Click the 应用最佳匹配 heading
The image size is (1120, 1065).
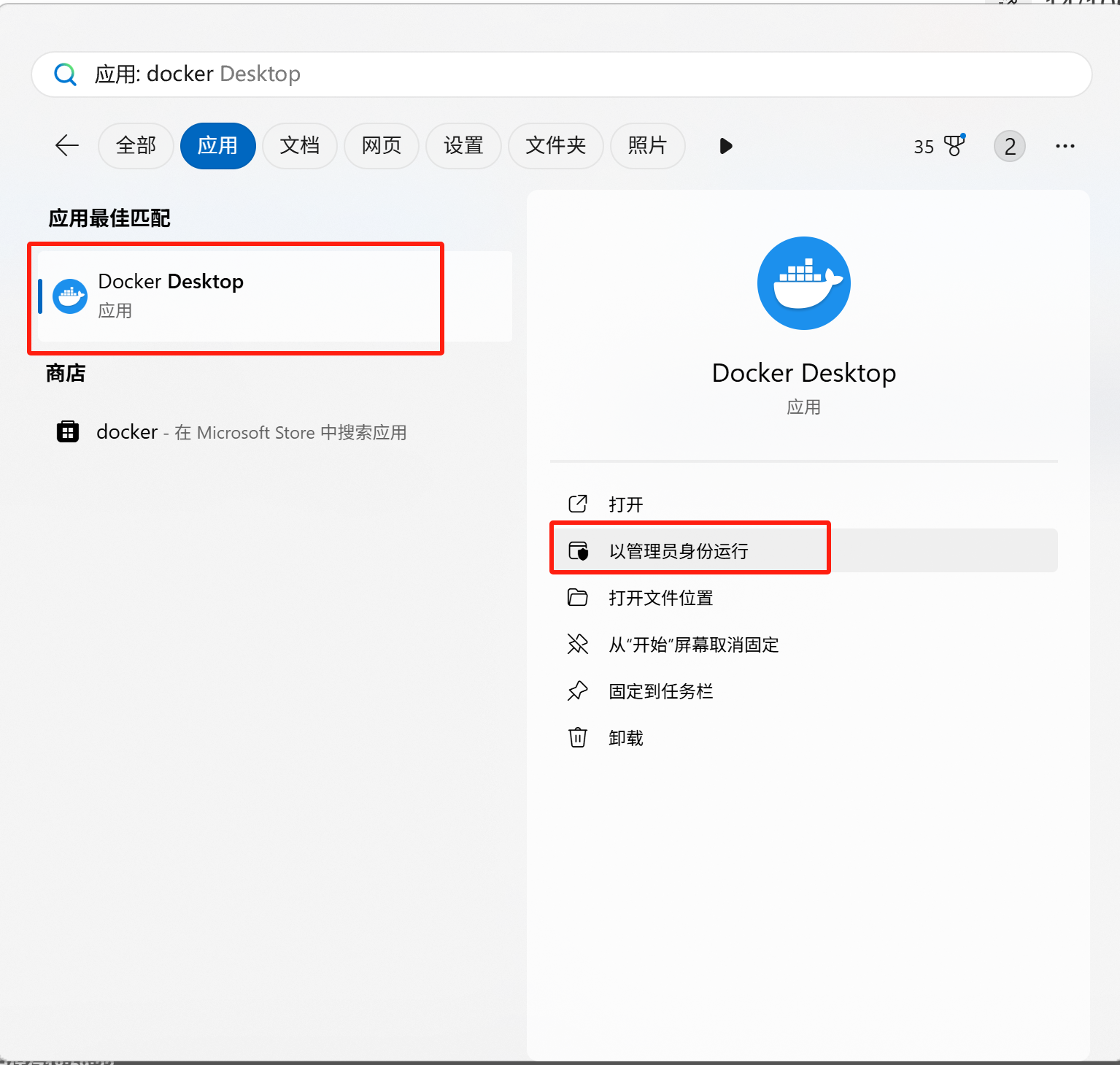point(109,218)
